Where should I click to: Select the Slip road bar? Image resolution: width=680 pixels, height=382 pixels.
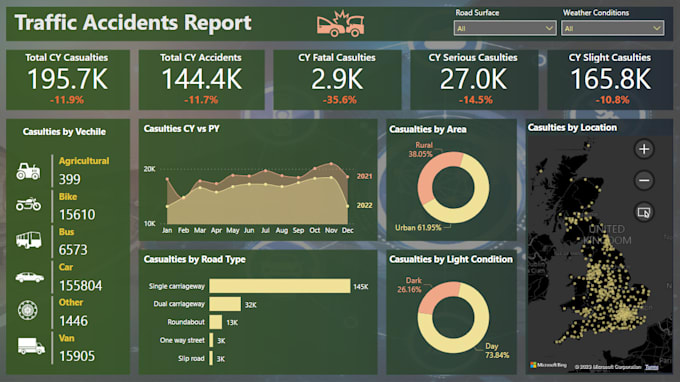click(211, 358)
